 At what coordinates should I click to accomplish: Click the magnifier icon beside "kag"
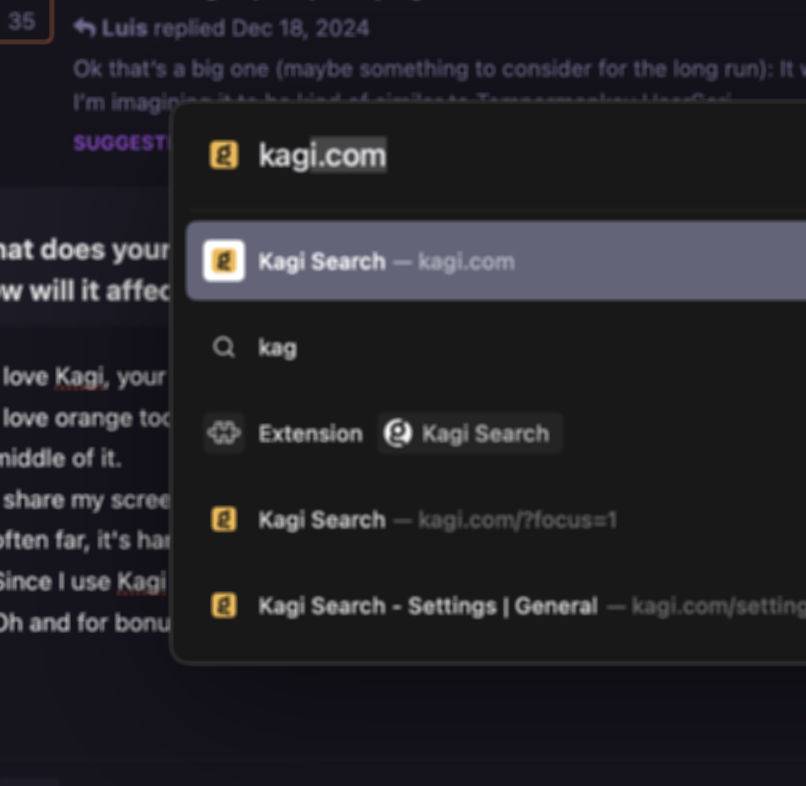[224, 347]
